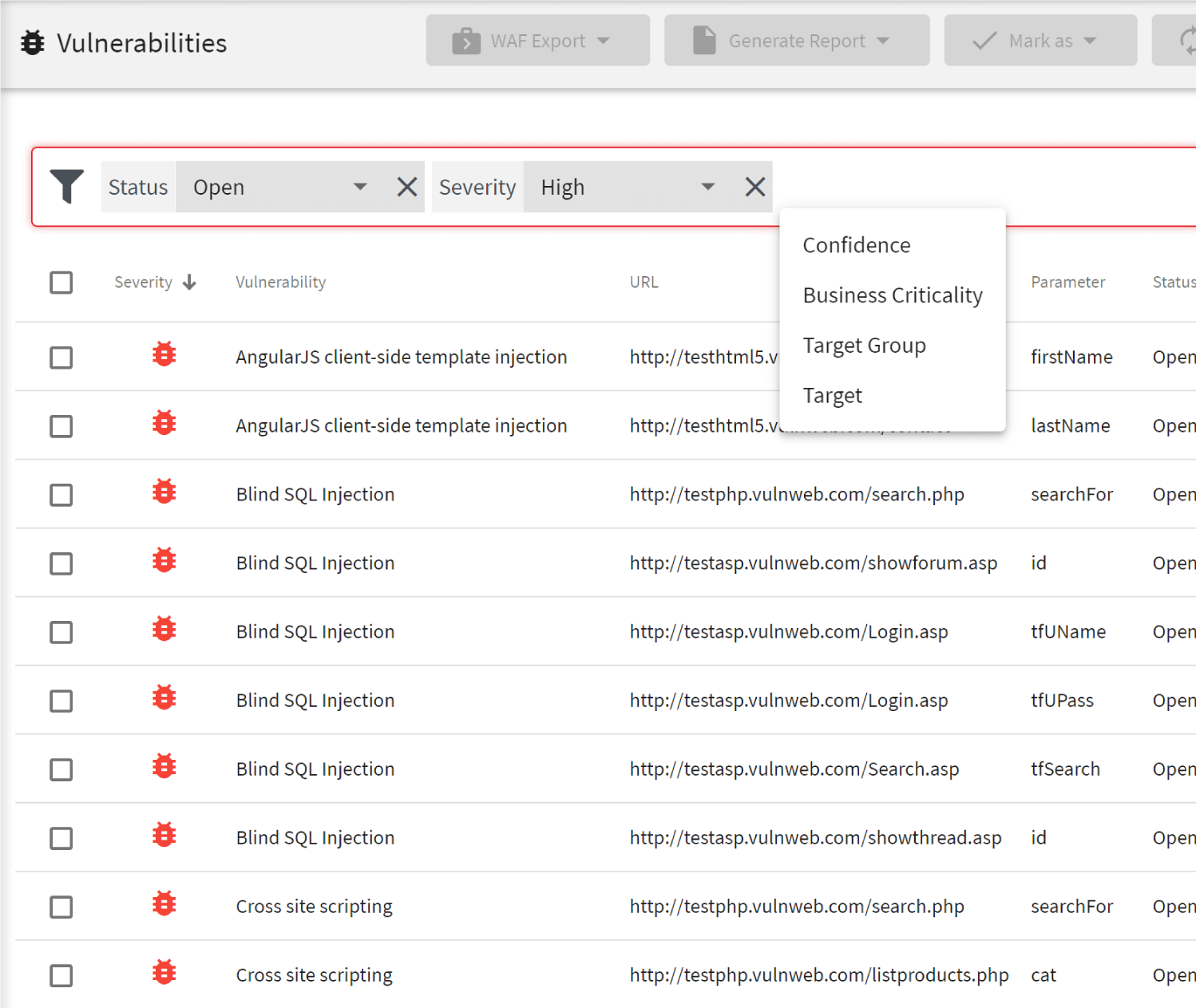Open the showthread.asp URL entry
Image resolution: width=1196 pixels, height=1008 pixels.
point(814,838)
